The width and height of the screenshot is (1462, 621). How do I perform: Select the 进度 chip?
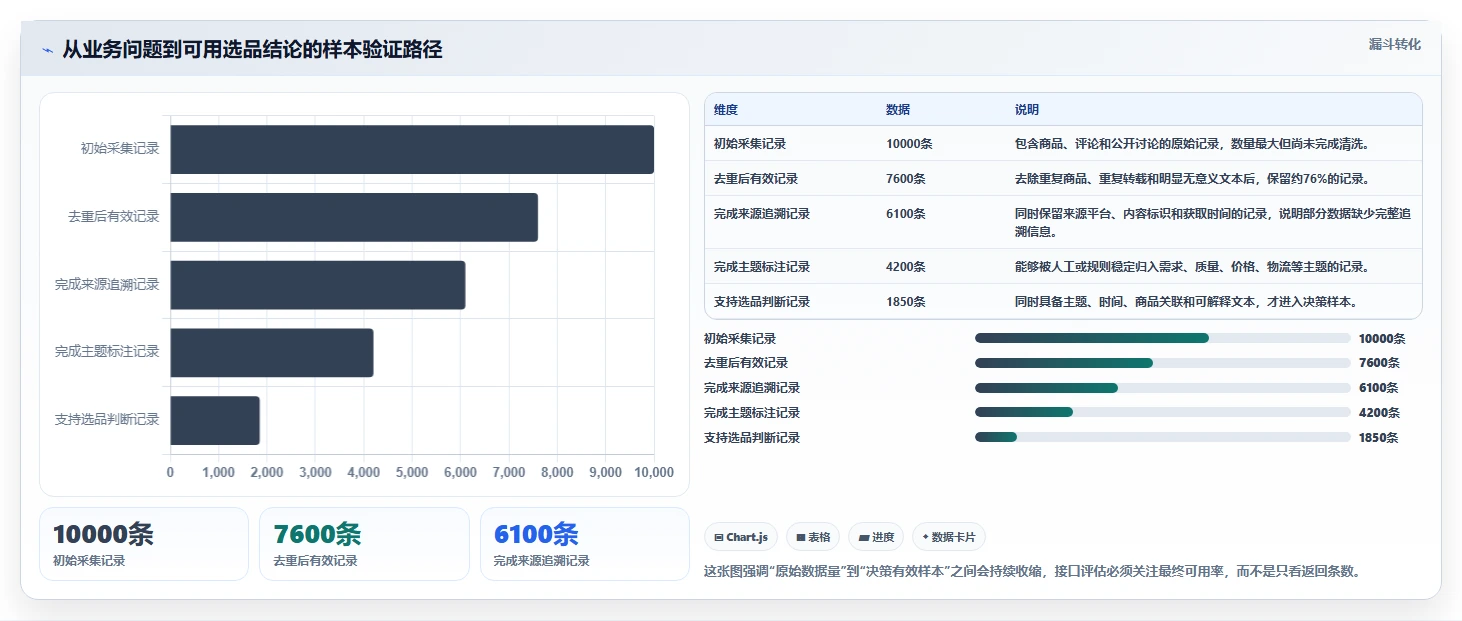click(876, 537)
